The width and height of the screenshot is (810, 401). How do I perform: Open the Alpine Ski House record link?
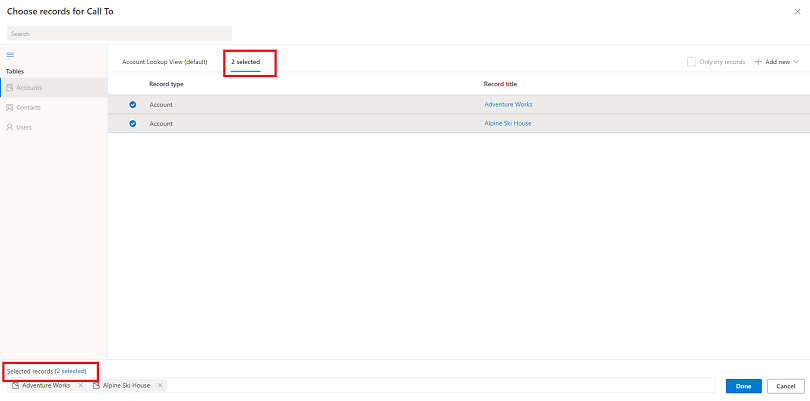coord(508,124)
